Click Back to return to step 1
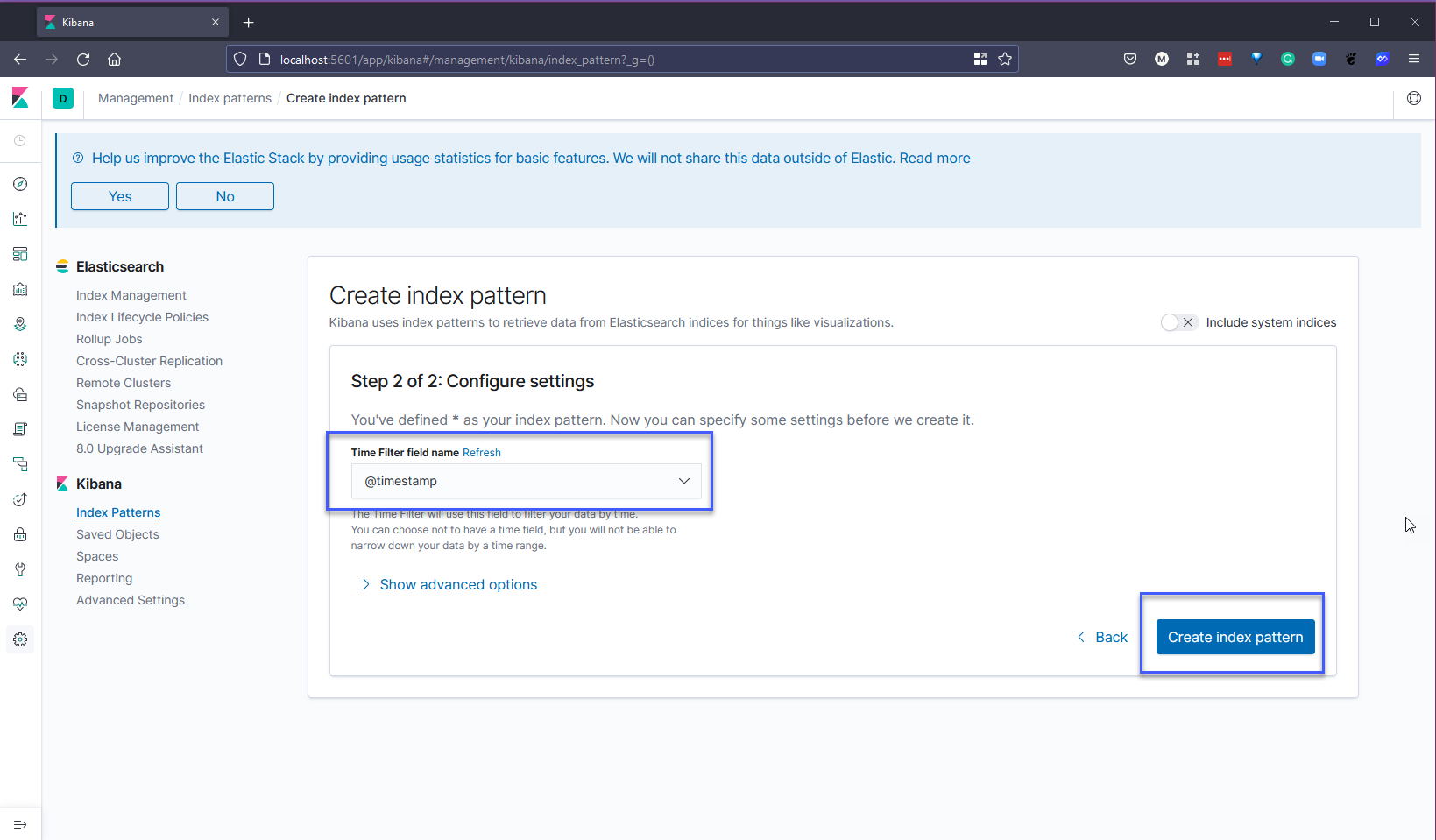Viewport: 1436px width, 840px height. click(x=1102, y=637)
